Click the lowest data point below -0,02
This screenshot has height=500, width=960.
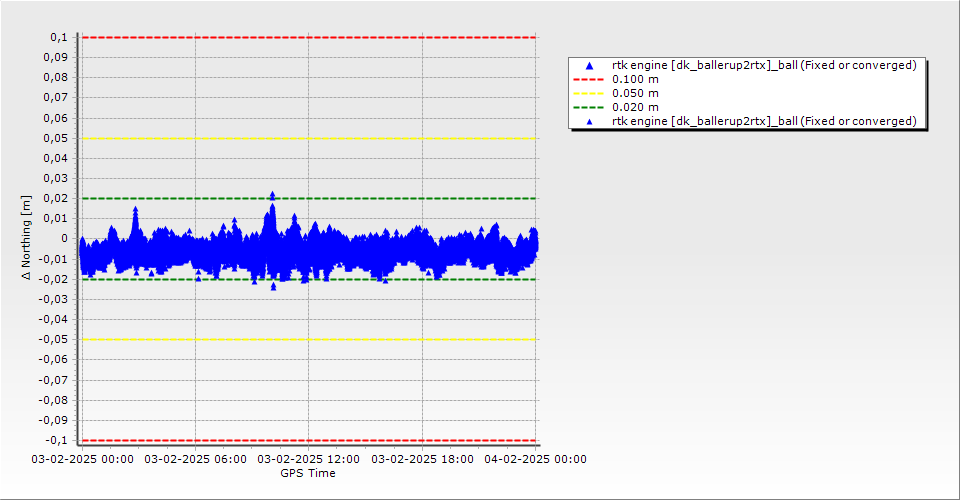point(274,286)
